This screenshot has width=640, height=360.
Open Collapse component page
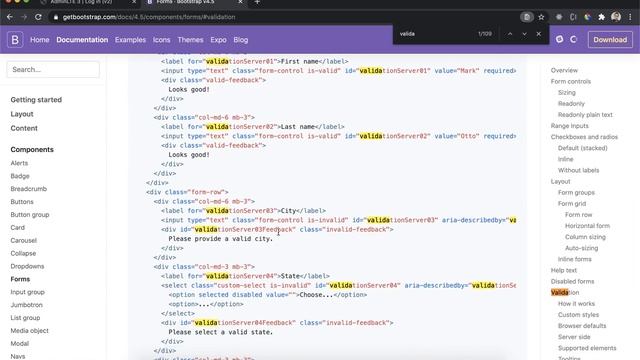click(23, 253)
